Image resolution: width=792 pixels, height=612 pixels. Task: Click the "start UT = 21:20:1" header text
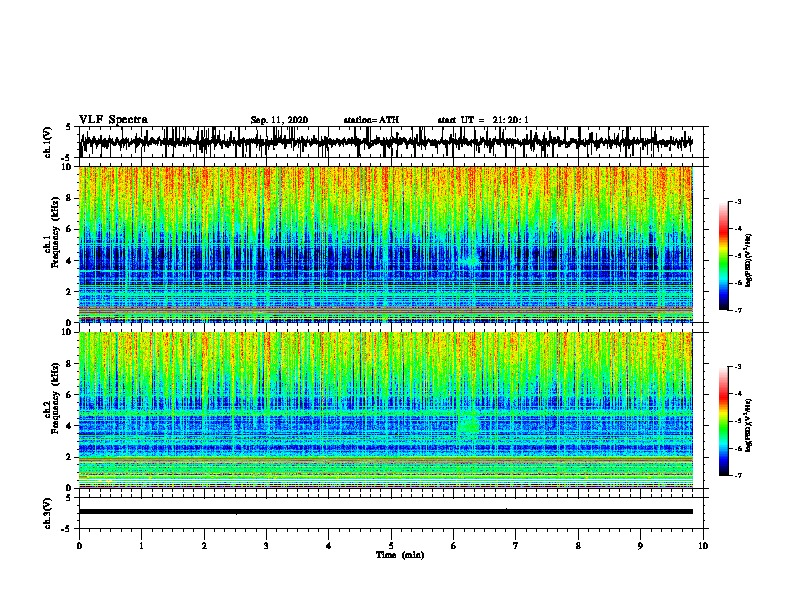coord(483,120)
